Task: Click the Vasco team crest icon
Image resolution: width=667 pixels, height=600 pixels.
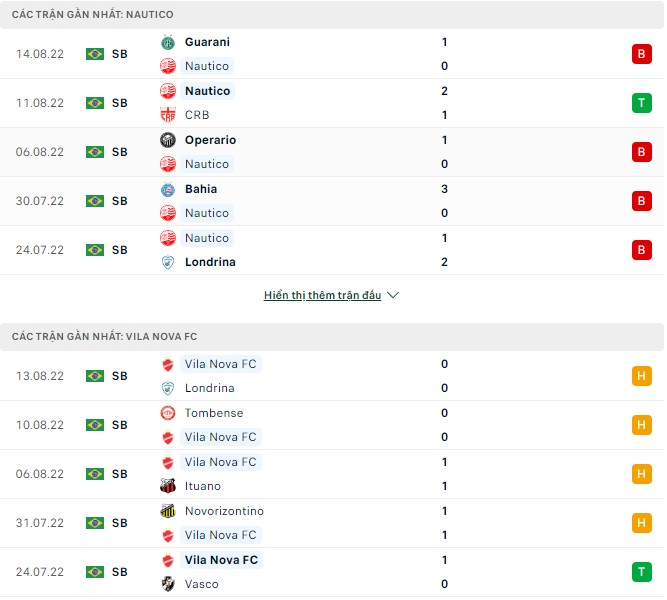Action: pyautogui.click(x=168, y=584)
